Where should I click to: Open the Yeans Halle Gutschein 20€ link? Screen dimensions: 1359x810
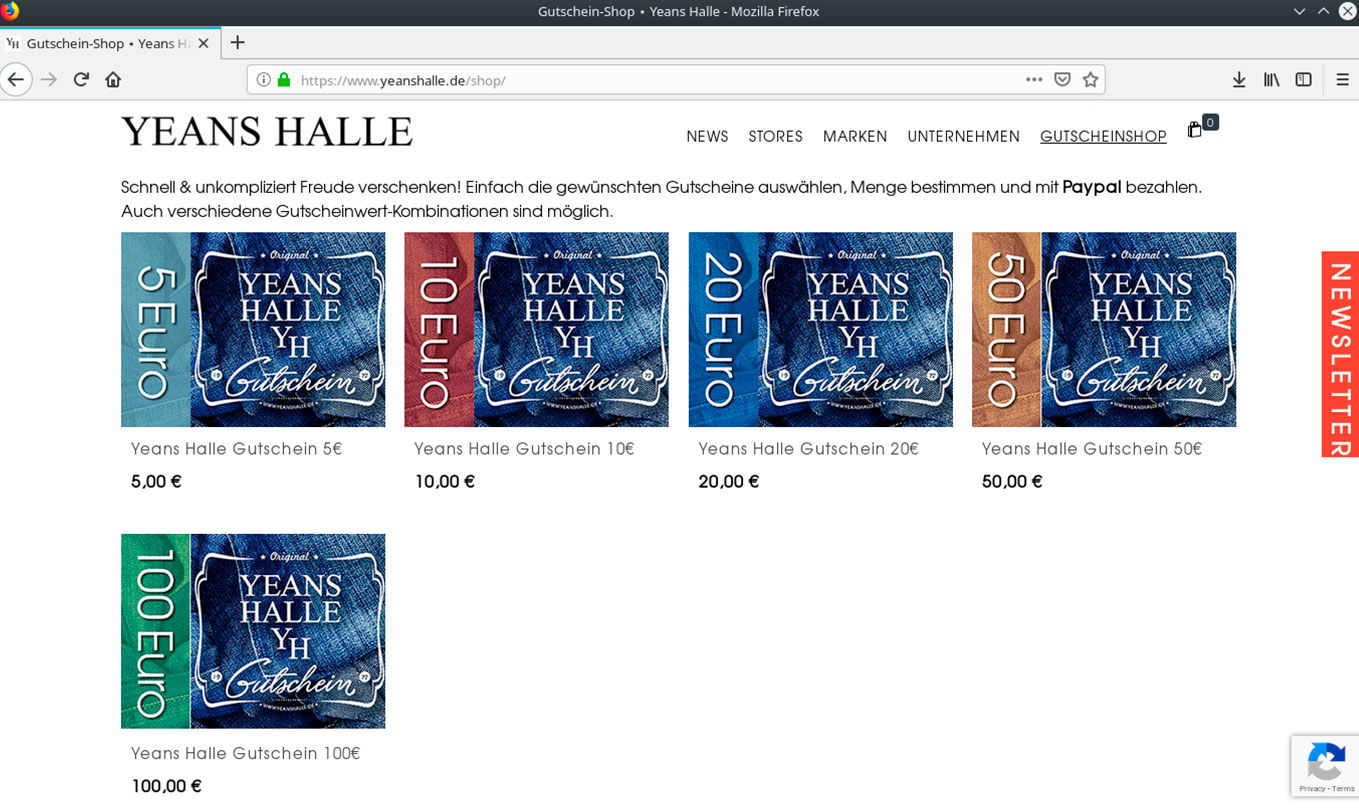coord(808,449)
